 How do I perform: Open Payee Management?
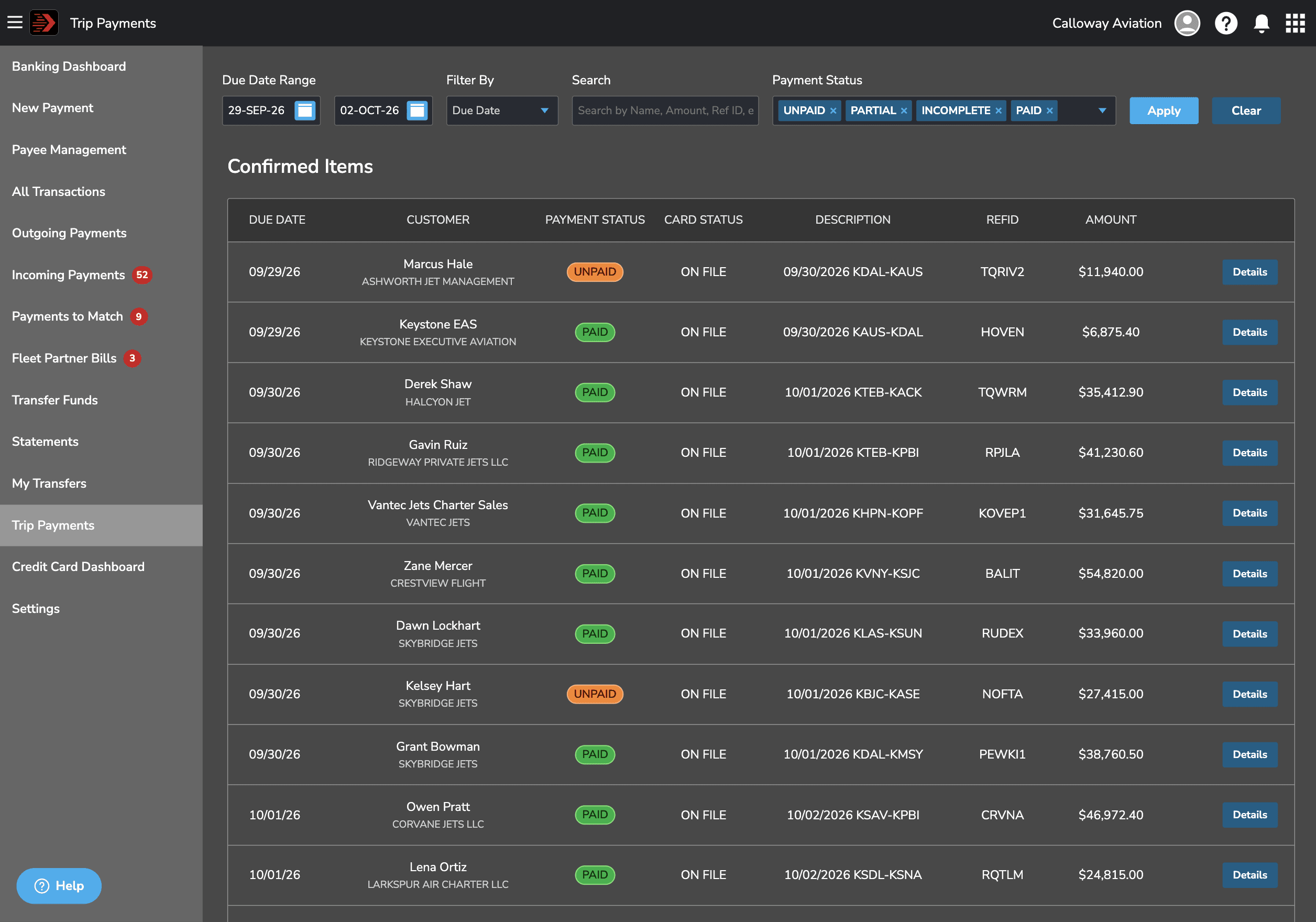(x=102, y=149)
